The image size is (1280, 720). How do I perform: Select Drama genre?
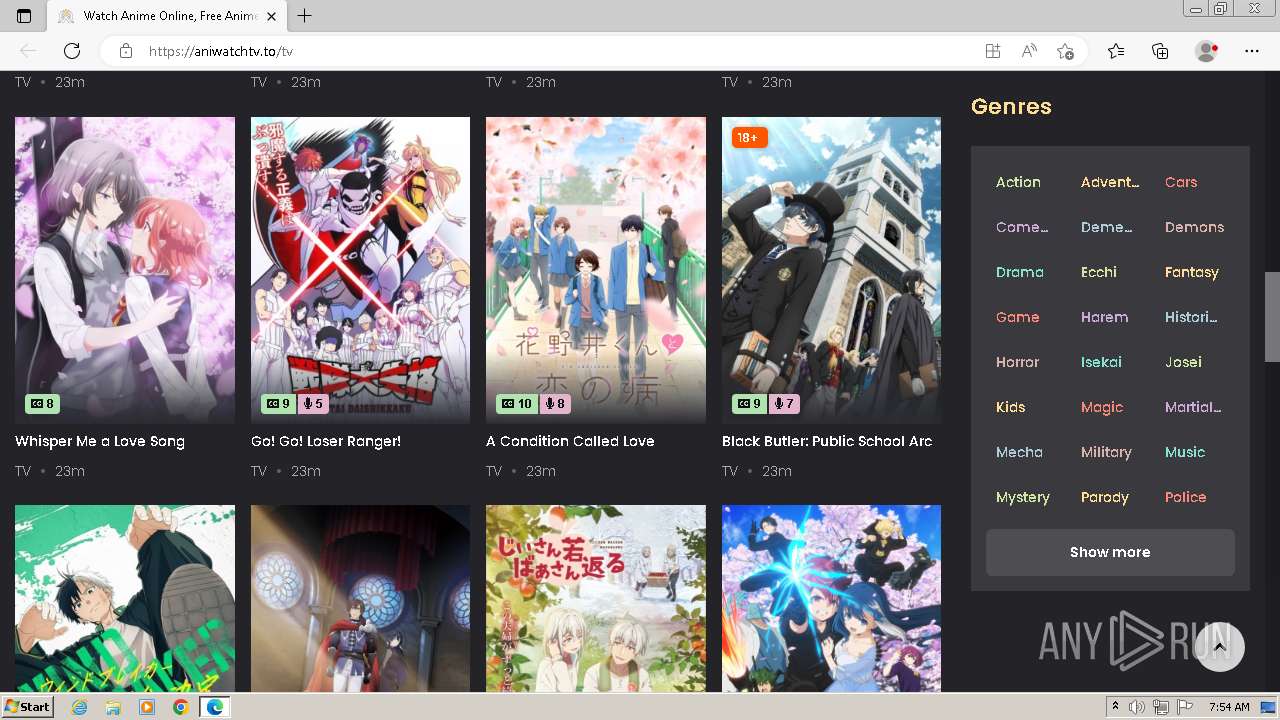1020,272
